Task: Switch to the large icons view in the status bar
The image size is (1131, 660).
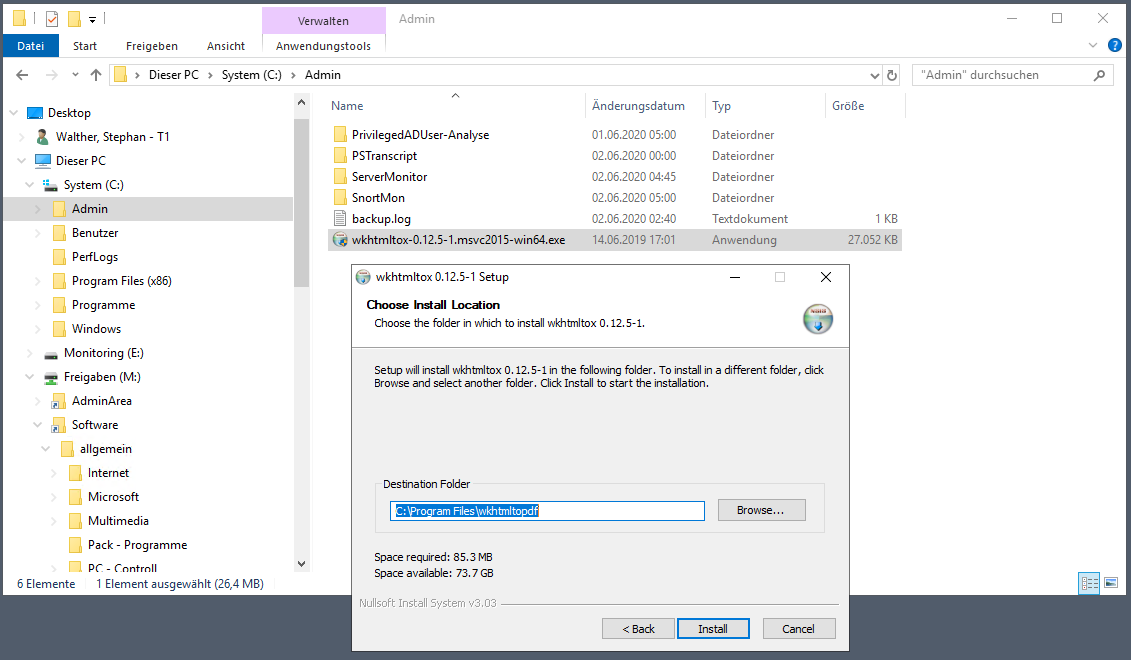Action: coord(1111,583)
